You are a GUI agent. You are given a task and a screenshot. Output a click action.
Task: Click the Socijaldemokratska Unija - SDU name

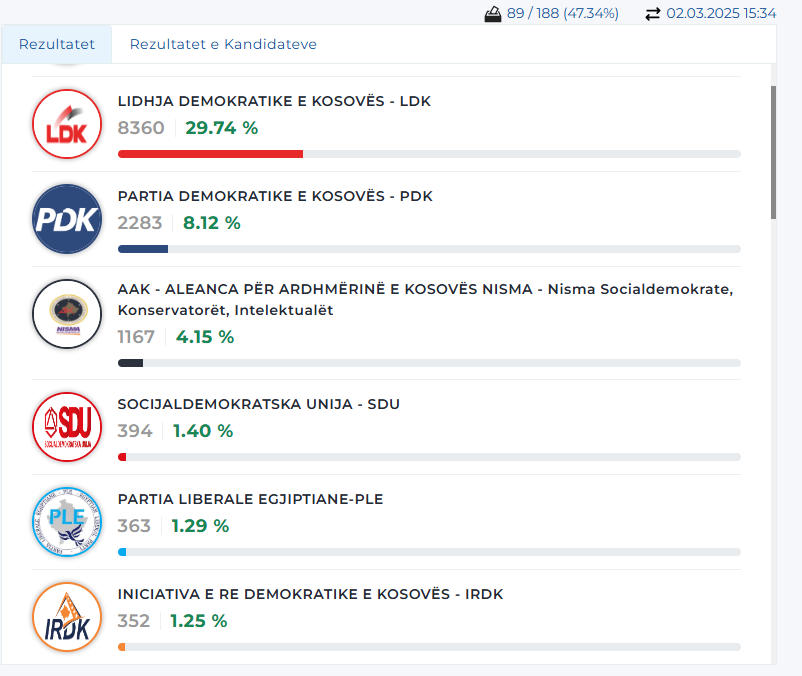[x=258, y=404]
